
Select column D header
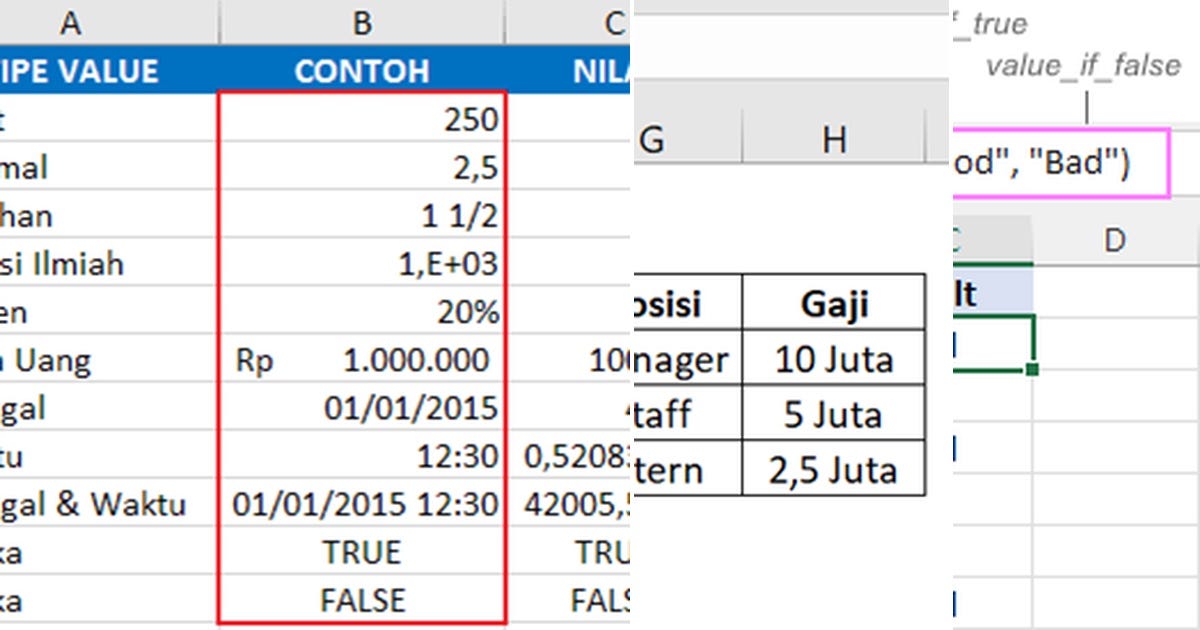pos(1113,239)
